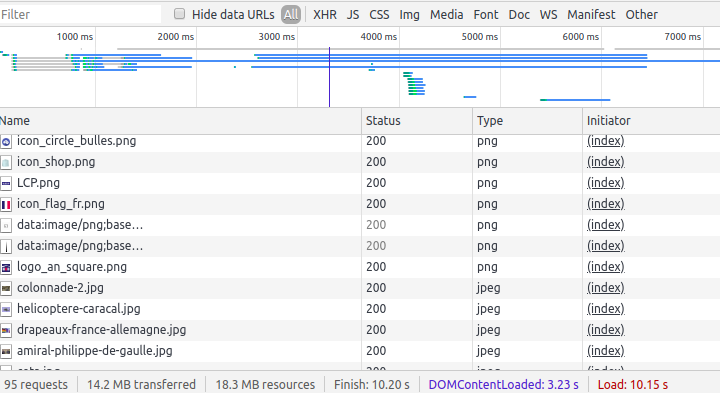The image size is (720, 393).
Task: Select the icon_flag_fr.png request
Action: coord(61,204)
